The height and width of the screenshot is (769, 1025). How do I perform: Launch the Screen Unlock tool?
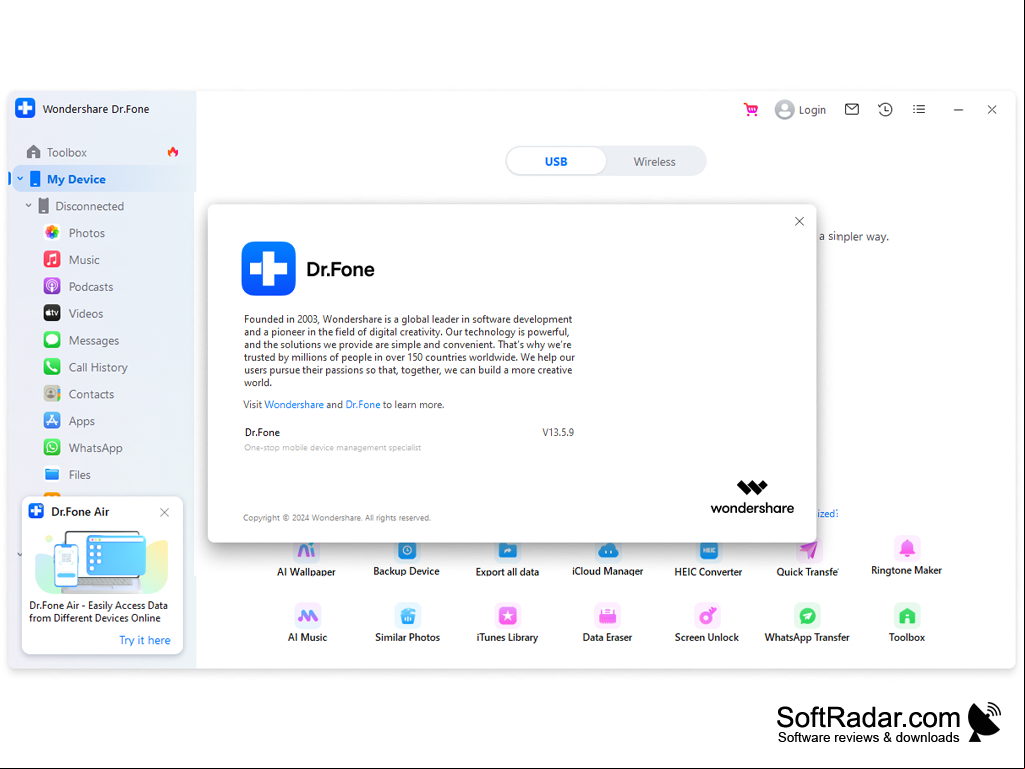pos(707,624)
